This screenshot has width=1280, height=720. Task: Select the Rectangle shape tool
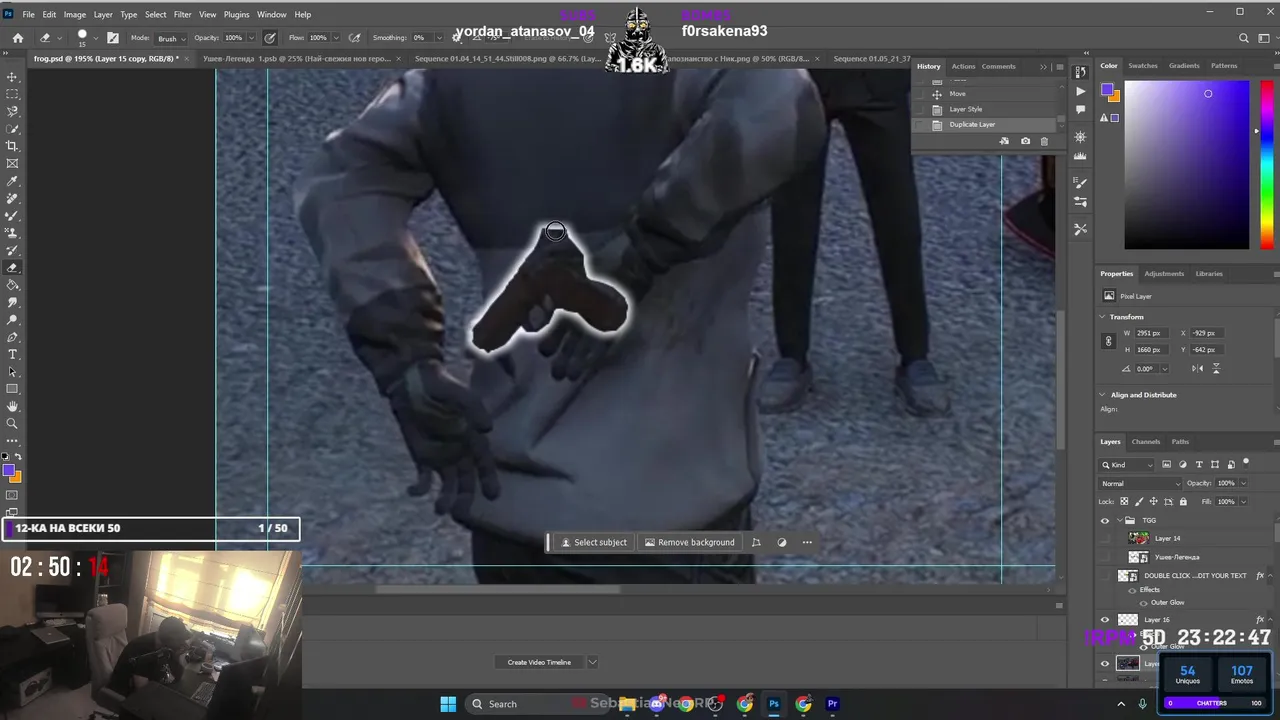pos(12,389)
